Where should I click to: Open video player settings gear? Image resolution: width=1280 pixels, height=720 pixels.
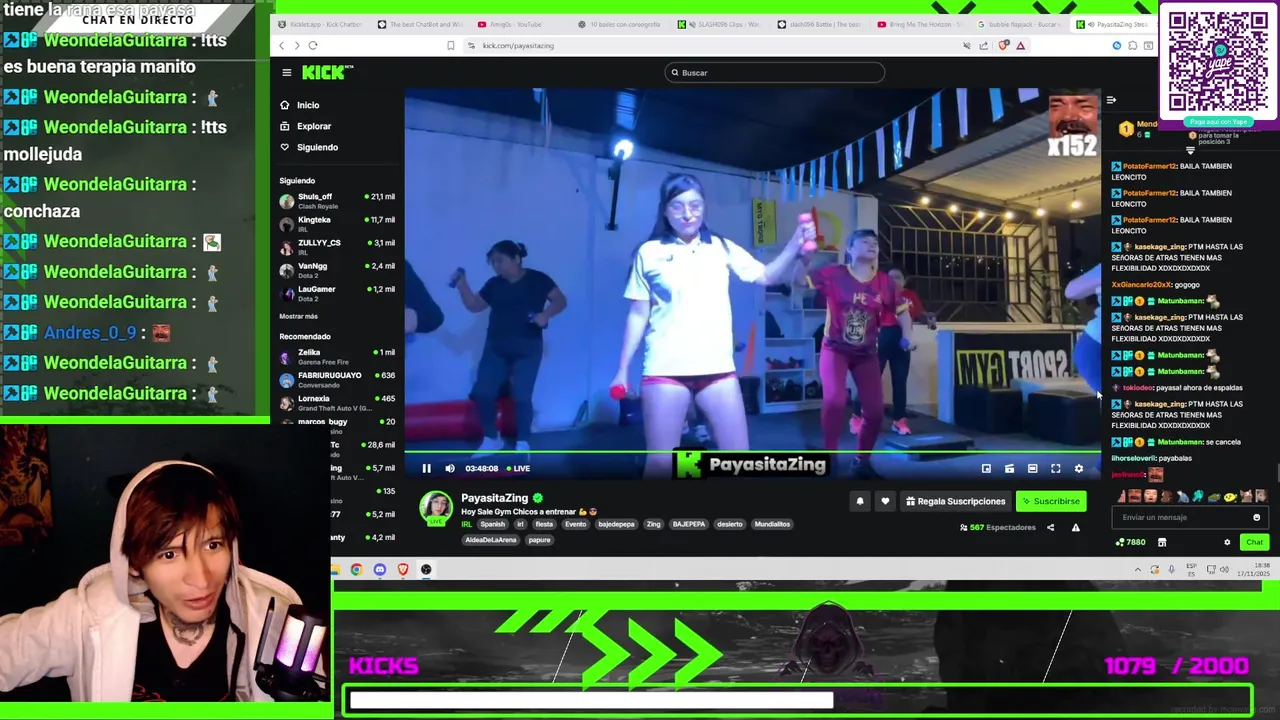pyautogui.click(x=1078, y=468)
